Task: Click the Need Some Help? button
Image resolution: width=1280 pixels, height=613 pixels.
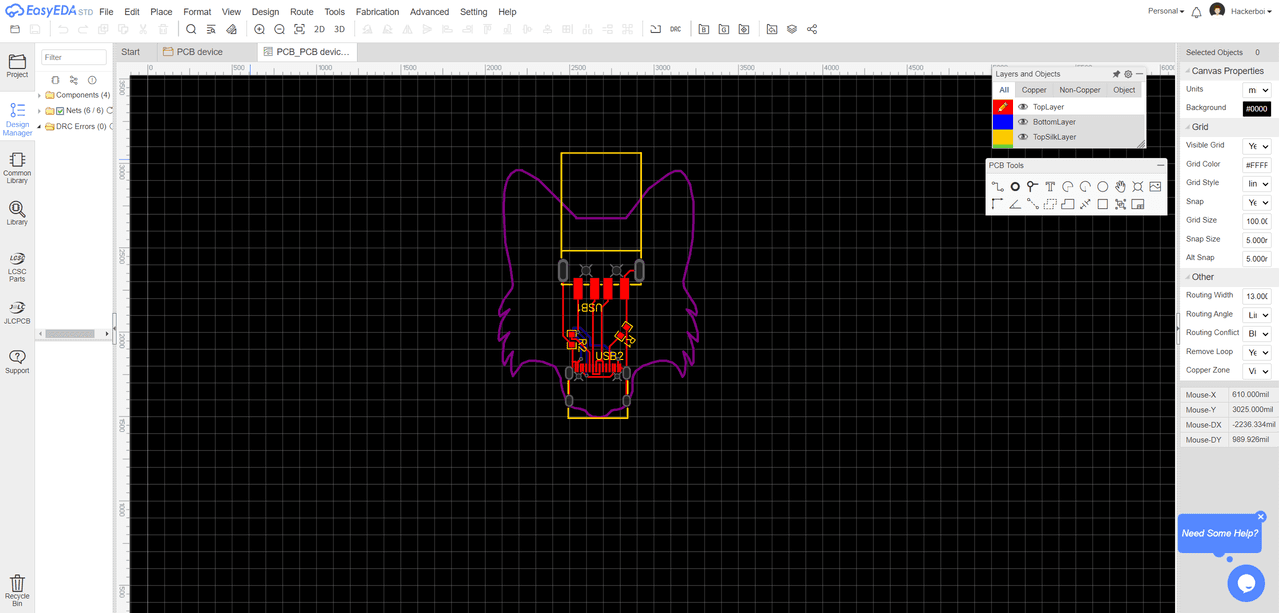Action: pos(1219,533)
